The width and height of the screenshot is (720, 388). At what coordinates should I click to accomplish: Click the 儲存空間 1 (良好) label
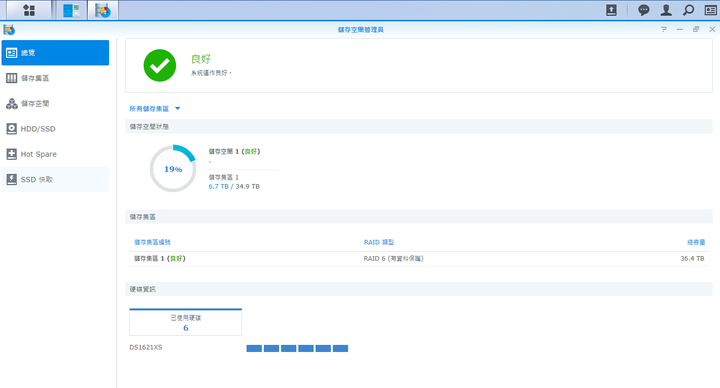(234, 152)
